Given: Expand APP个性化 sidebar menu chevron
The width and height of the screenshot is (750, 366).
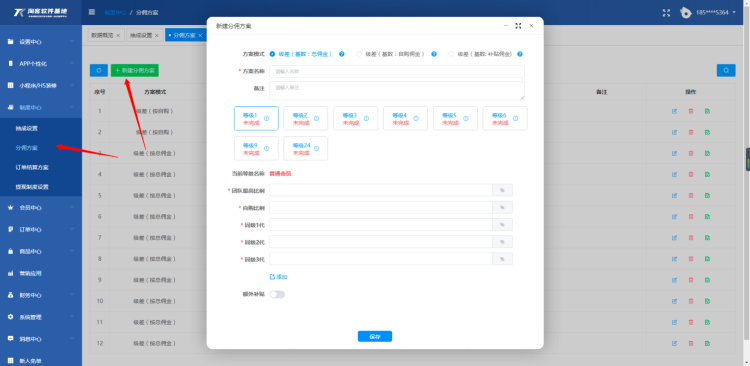Looking at the screenshot, I should [72, 63].
